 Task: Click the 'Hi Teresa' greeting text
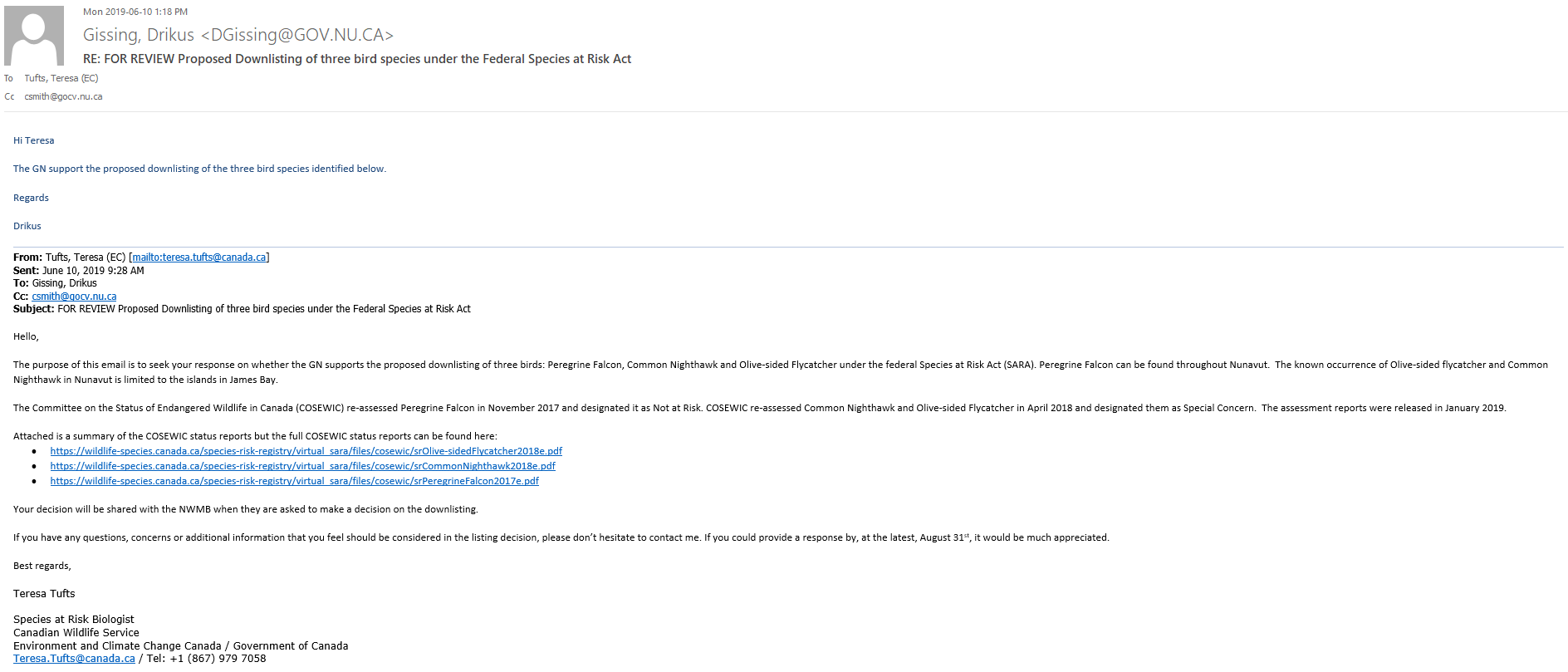(34, 140)
